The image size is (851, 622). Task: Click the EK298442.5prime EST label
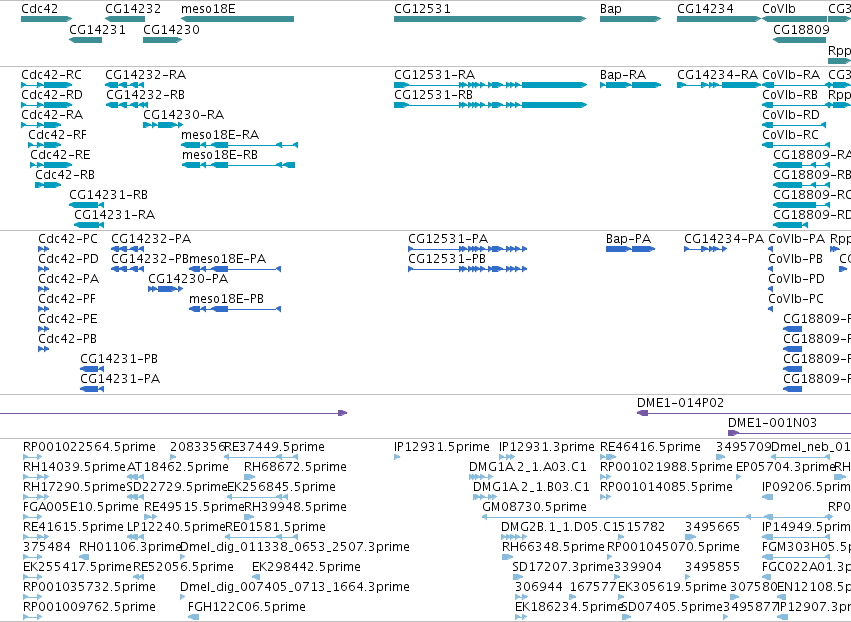(x=306, y=567)
